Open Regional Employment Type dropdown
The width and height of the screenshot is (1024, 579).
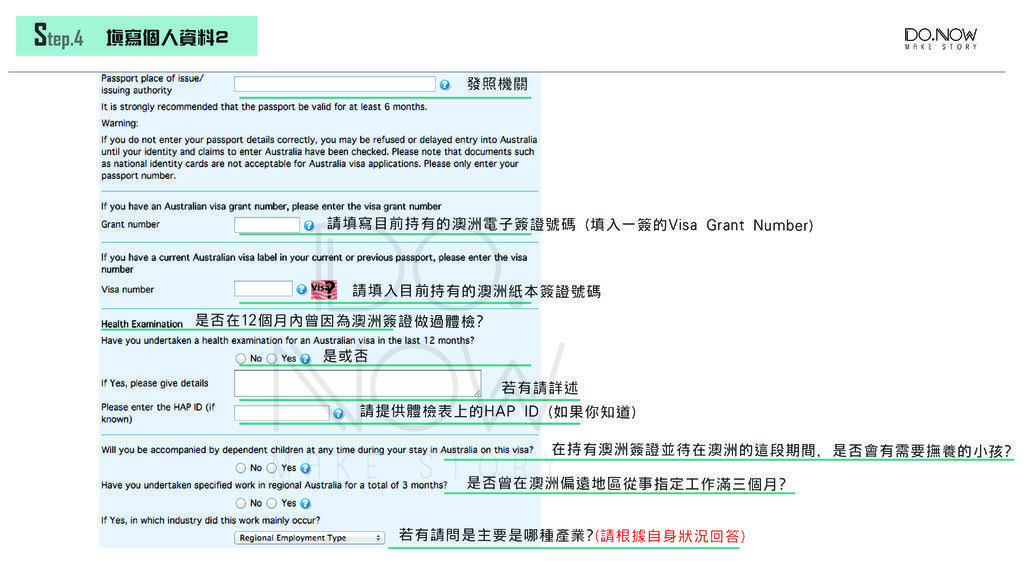[x=310, y=538]
